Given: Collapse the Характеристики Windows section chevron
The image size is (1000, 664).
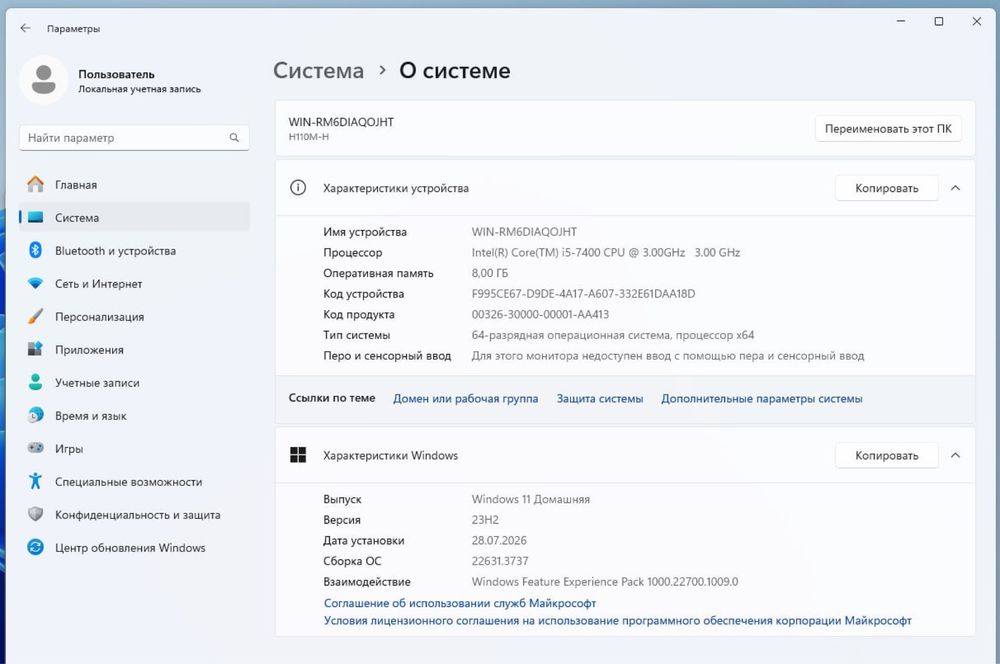Looking at the screenshot, I should tap(955, 455).
